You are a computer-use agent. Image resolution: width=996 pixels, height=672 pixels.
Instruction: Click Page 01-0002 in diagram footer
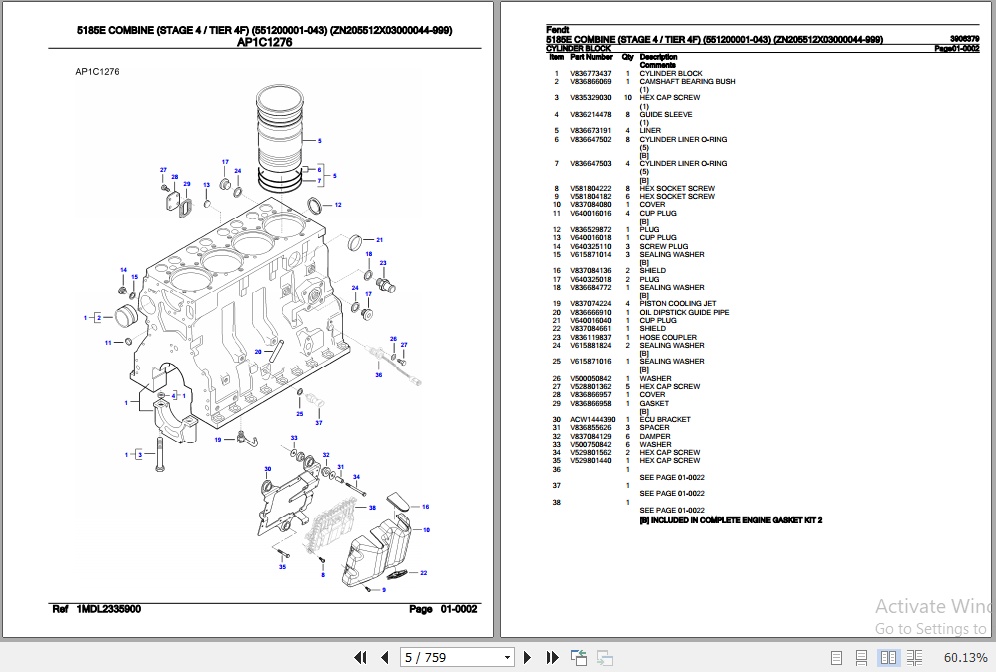coord(443,609)
